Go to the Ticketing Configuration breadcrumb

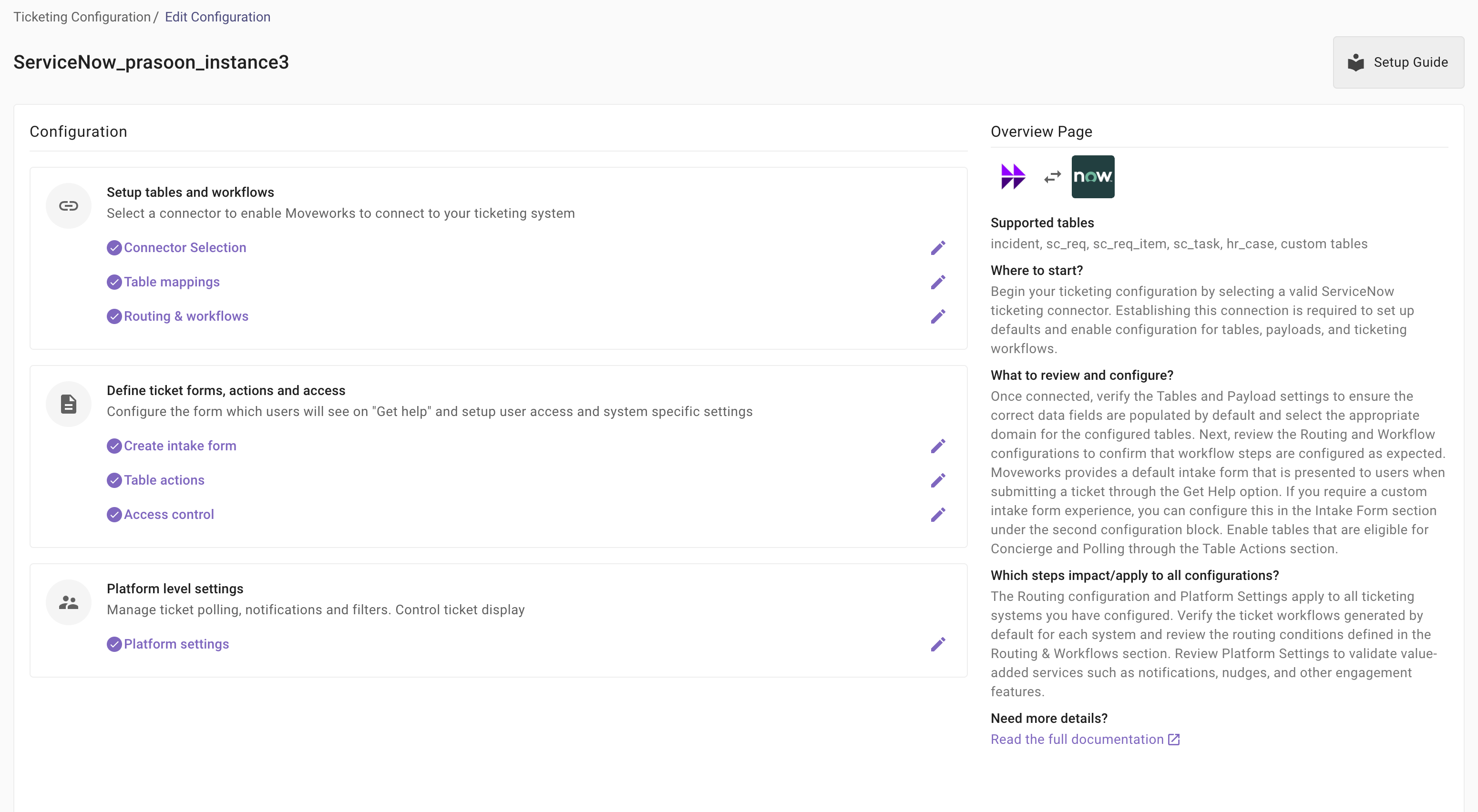click(82, 17)
